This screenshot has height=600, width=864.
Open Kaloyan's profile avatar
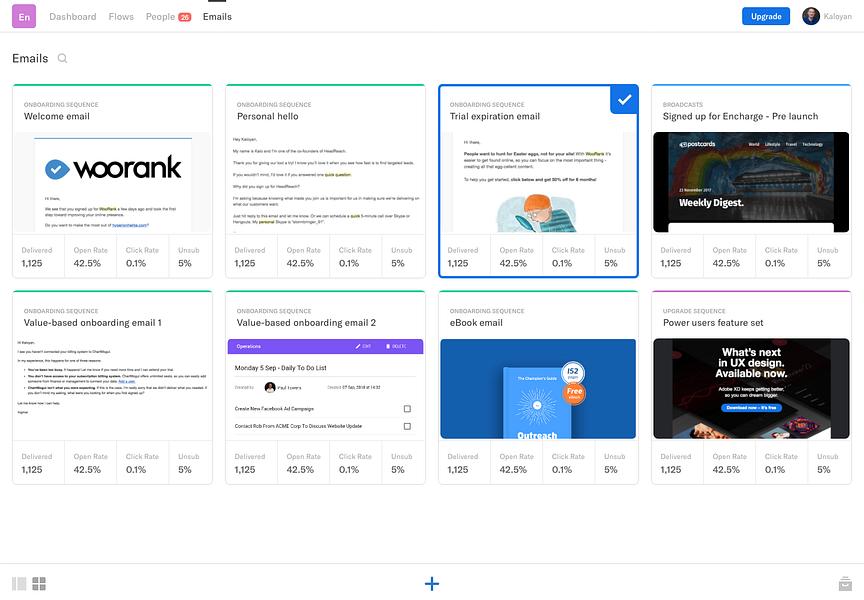[x=811, y=17]
